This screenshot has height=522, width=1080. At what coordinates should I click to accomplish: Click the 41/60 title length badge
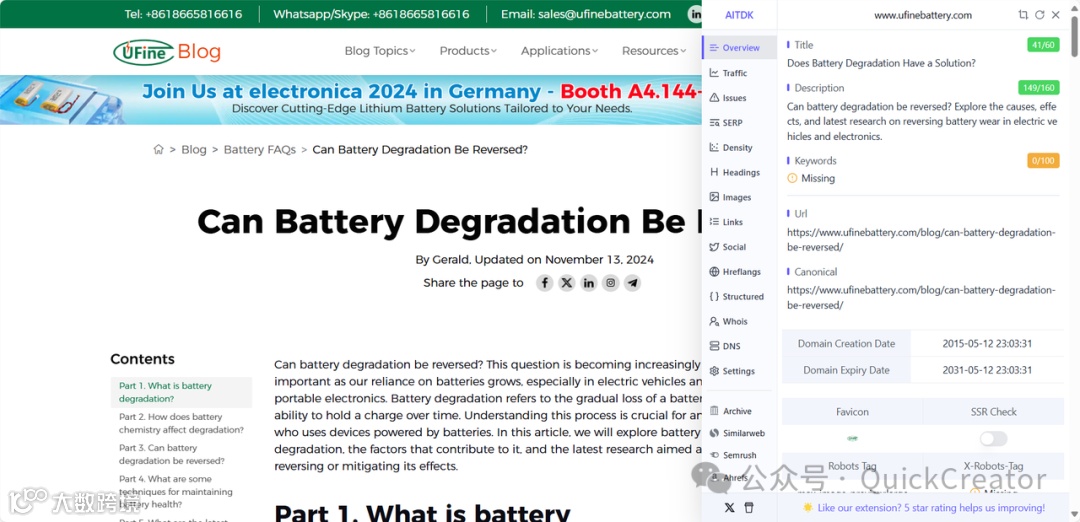(1041, 45)
